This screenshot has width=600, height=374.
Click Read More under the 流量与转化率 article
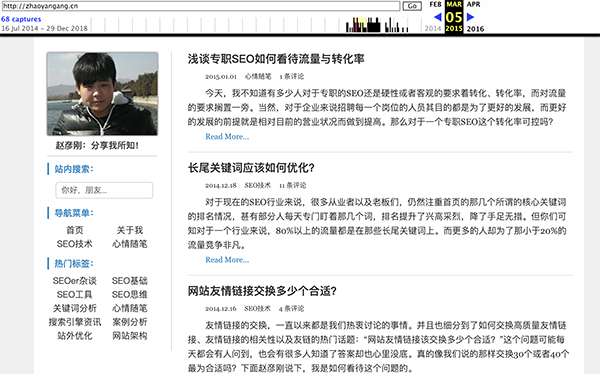[x=227, y=137]
